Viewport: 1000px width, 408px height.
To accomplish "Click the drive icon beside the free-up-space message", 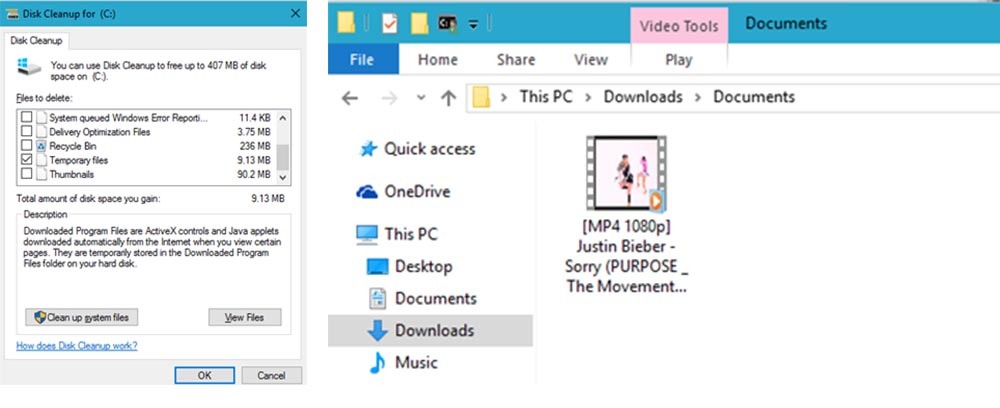I will 29,66.
